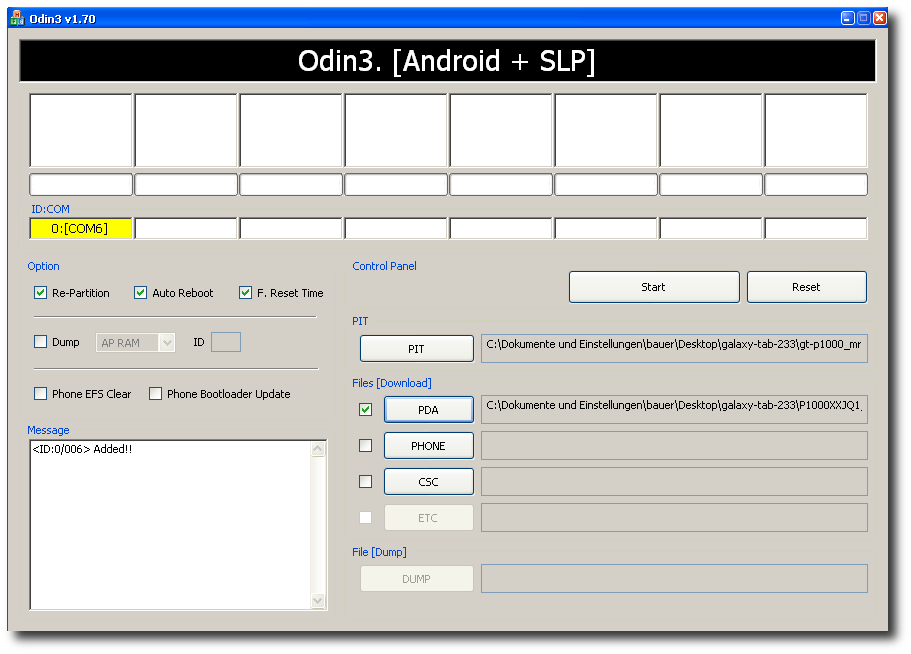Viewport: 911px width, 654px height.
Task: Enable Phone Bootloader Update
Action: point(155,394)
